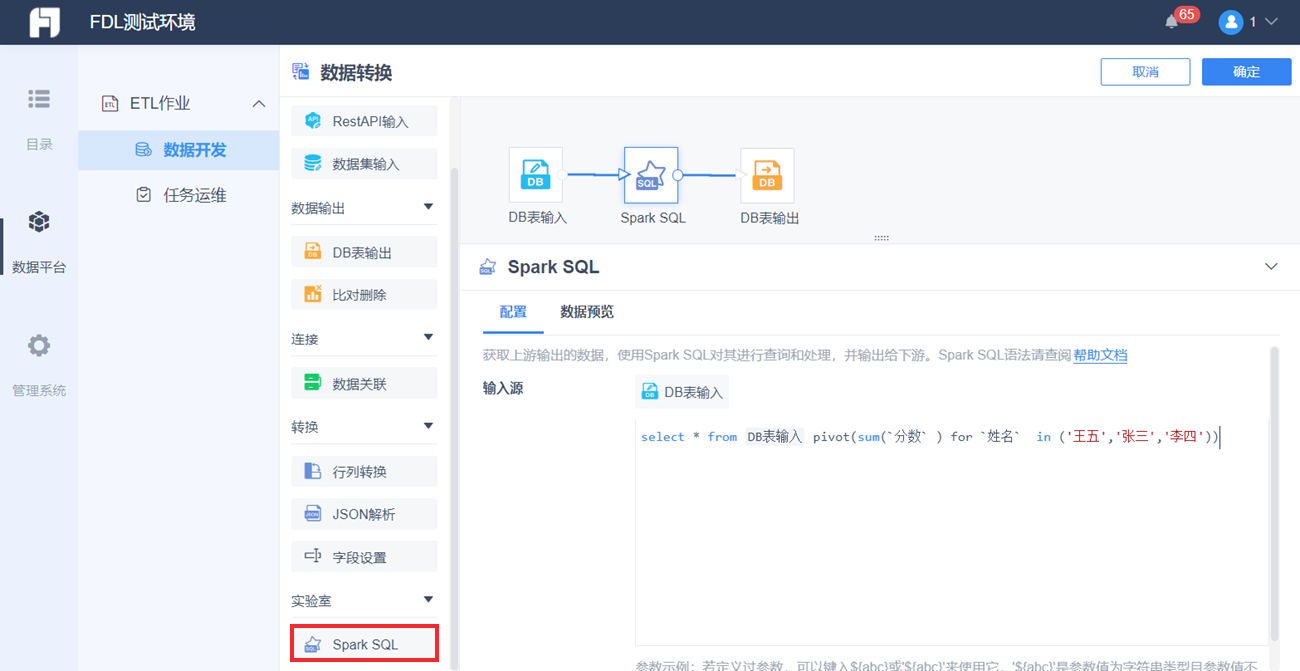Open the user avatar menu

[1231, 22]
